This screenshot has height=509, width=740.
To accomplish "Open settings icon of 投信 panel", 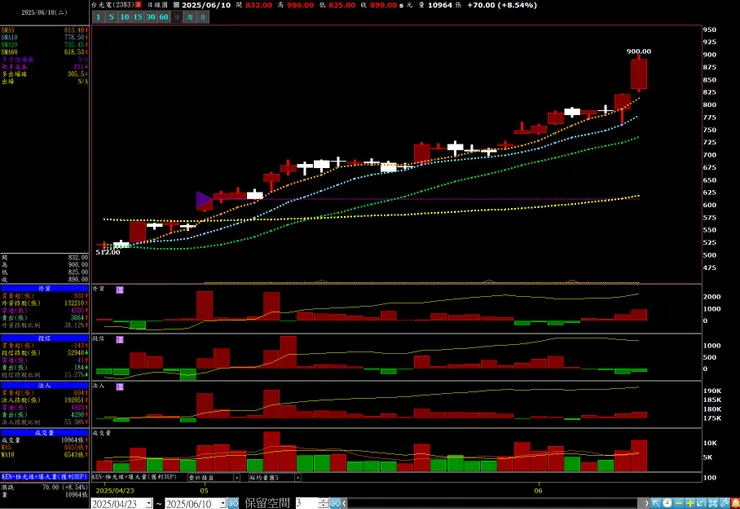I will click(120, 340).
